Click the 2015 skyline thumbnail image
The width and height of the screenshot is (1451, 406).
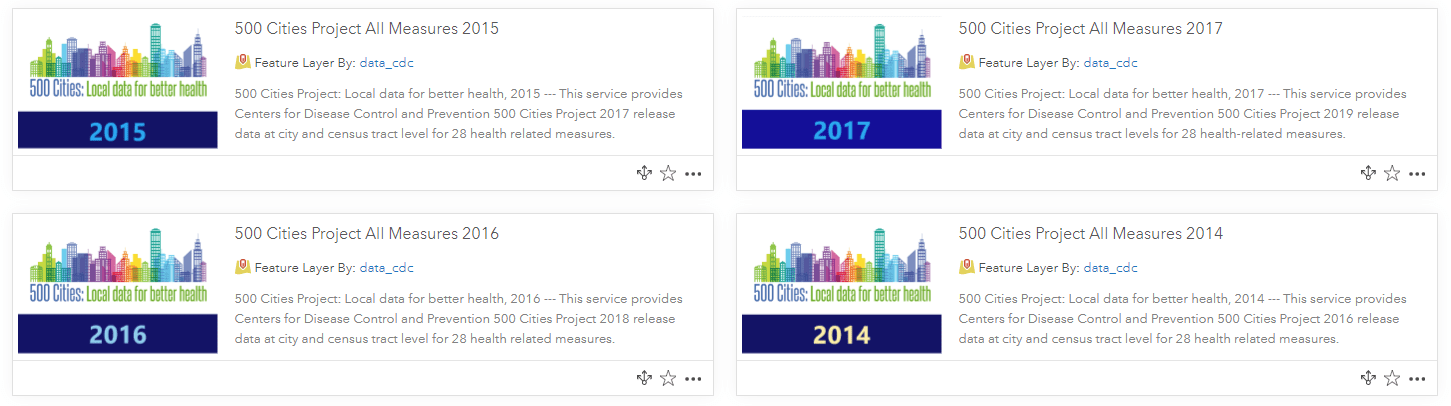(x=118, y=85)
